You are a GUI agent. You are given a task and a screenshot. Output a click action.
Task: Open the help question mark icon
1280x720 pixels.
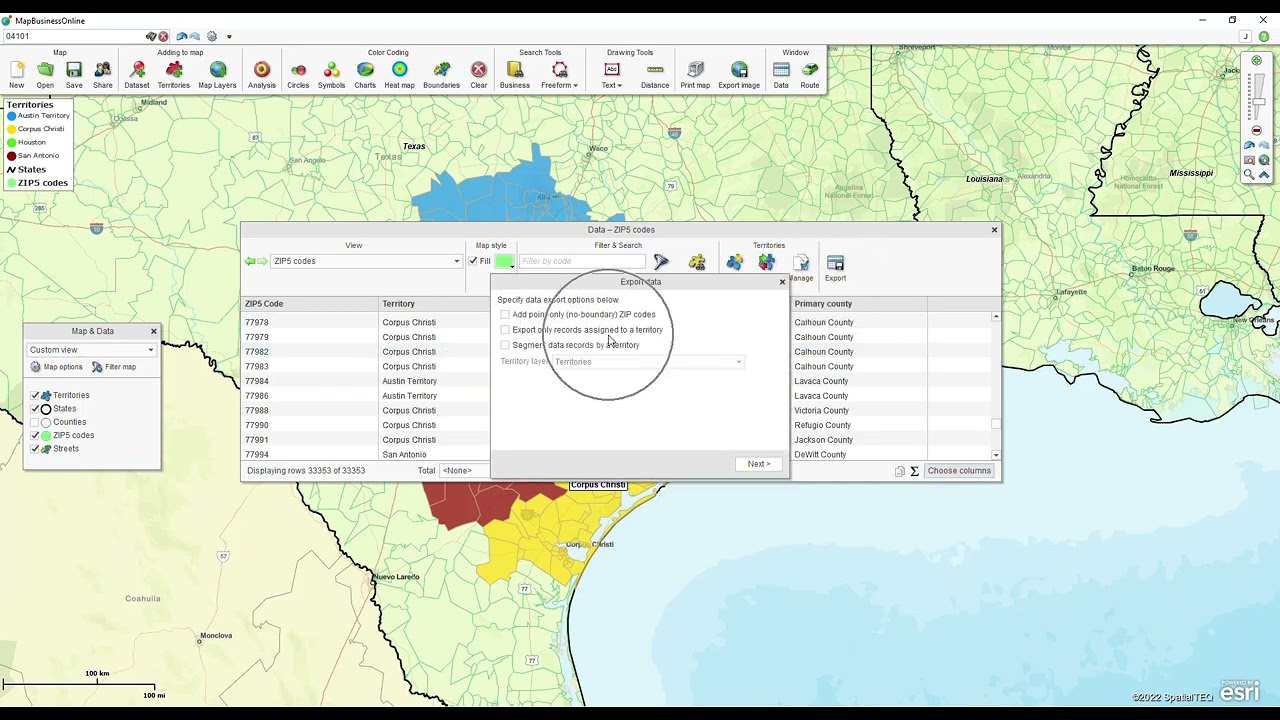(1264, 37)
